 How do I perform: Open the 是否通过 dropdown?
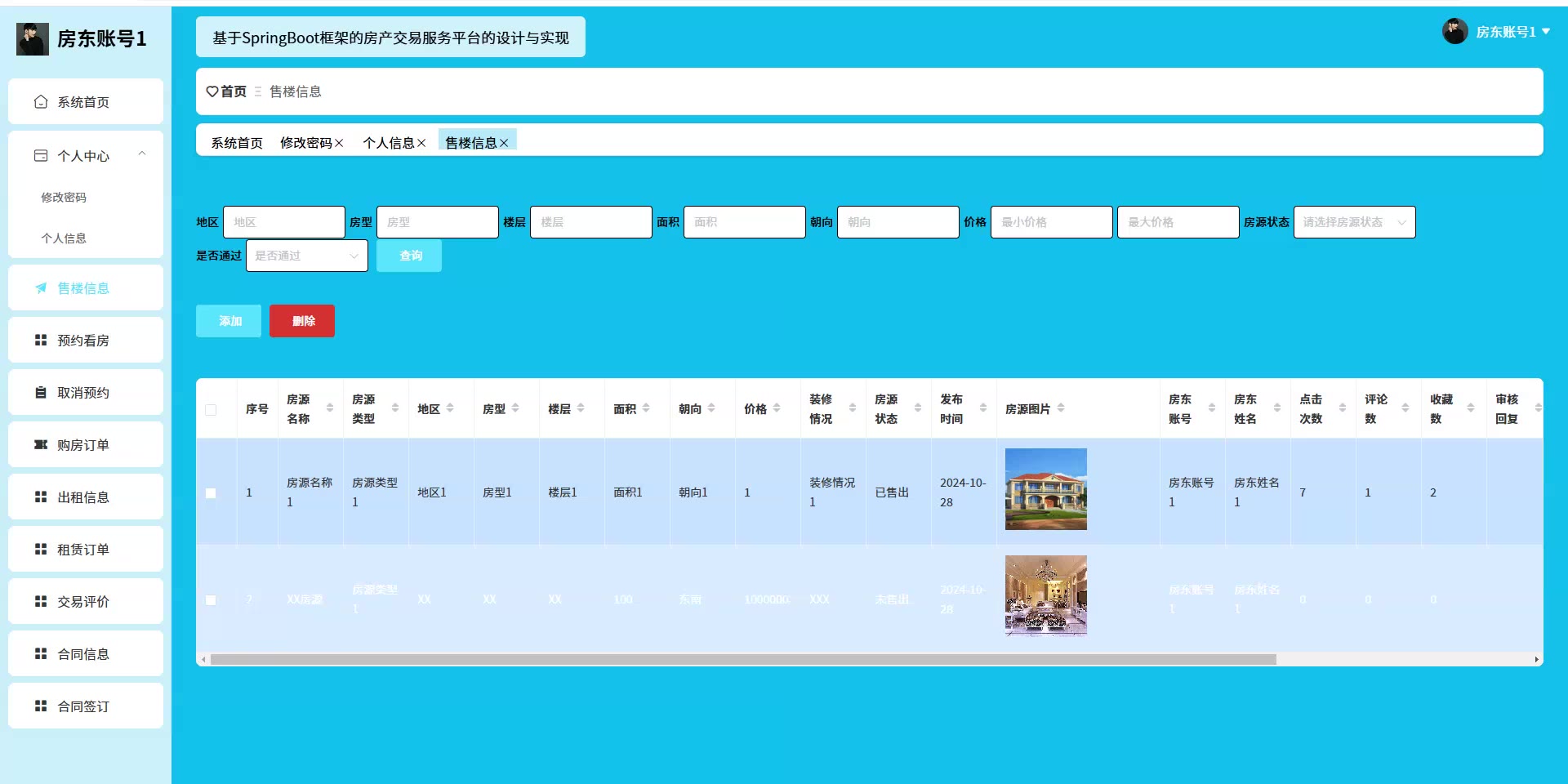pyautogui.click(x=307, y=256)
